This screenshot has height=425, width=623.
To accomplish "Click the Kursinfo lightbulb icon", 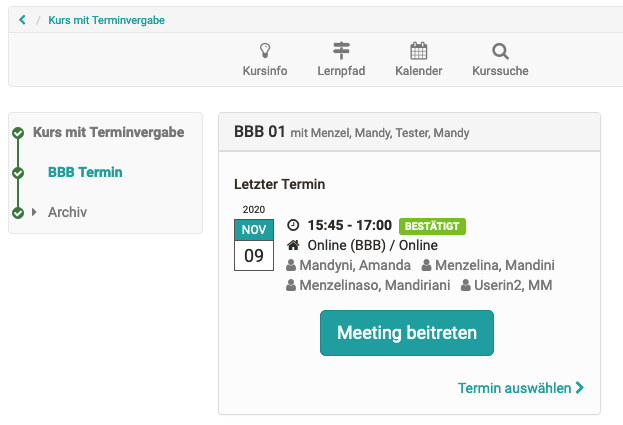I will (x=265, y=51).
